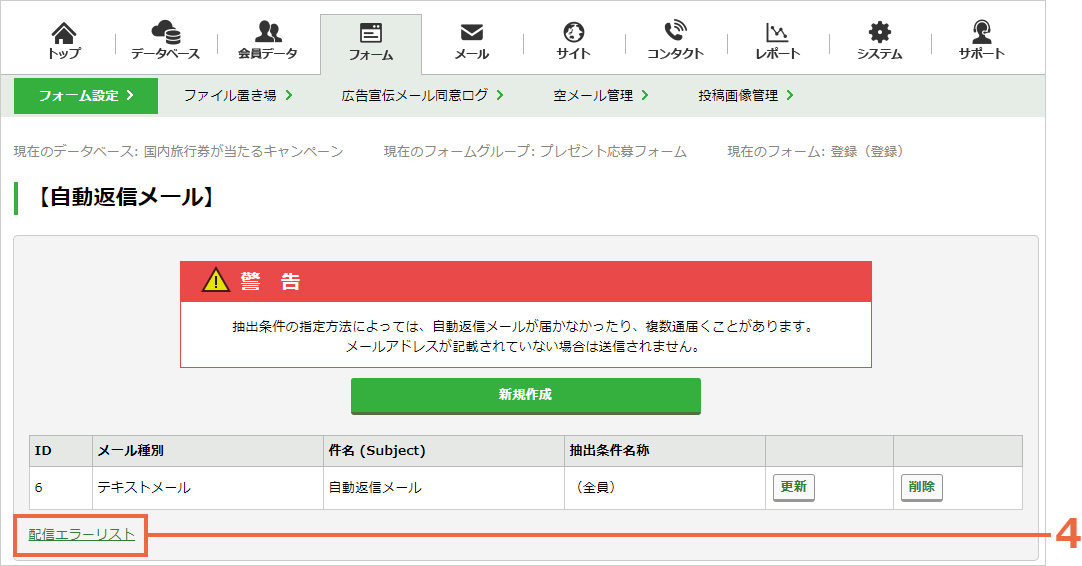Click the テキストメール type cell
The width and height of the screenshot is (1082, 566).
pyautogui.click(x=208, y=488)
